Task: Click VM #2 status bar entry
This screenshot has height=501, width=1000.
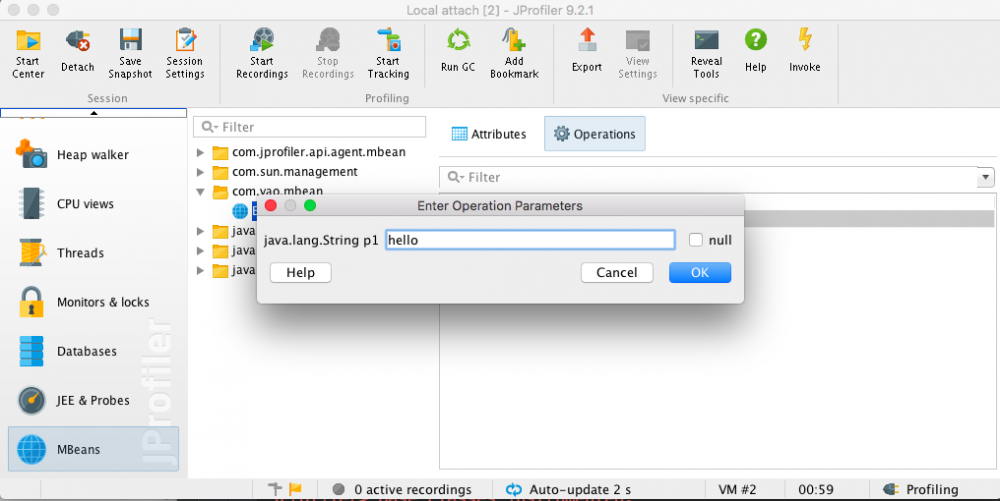Action: point(737,490)
